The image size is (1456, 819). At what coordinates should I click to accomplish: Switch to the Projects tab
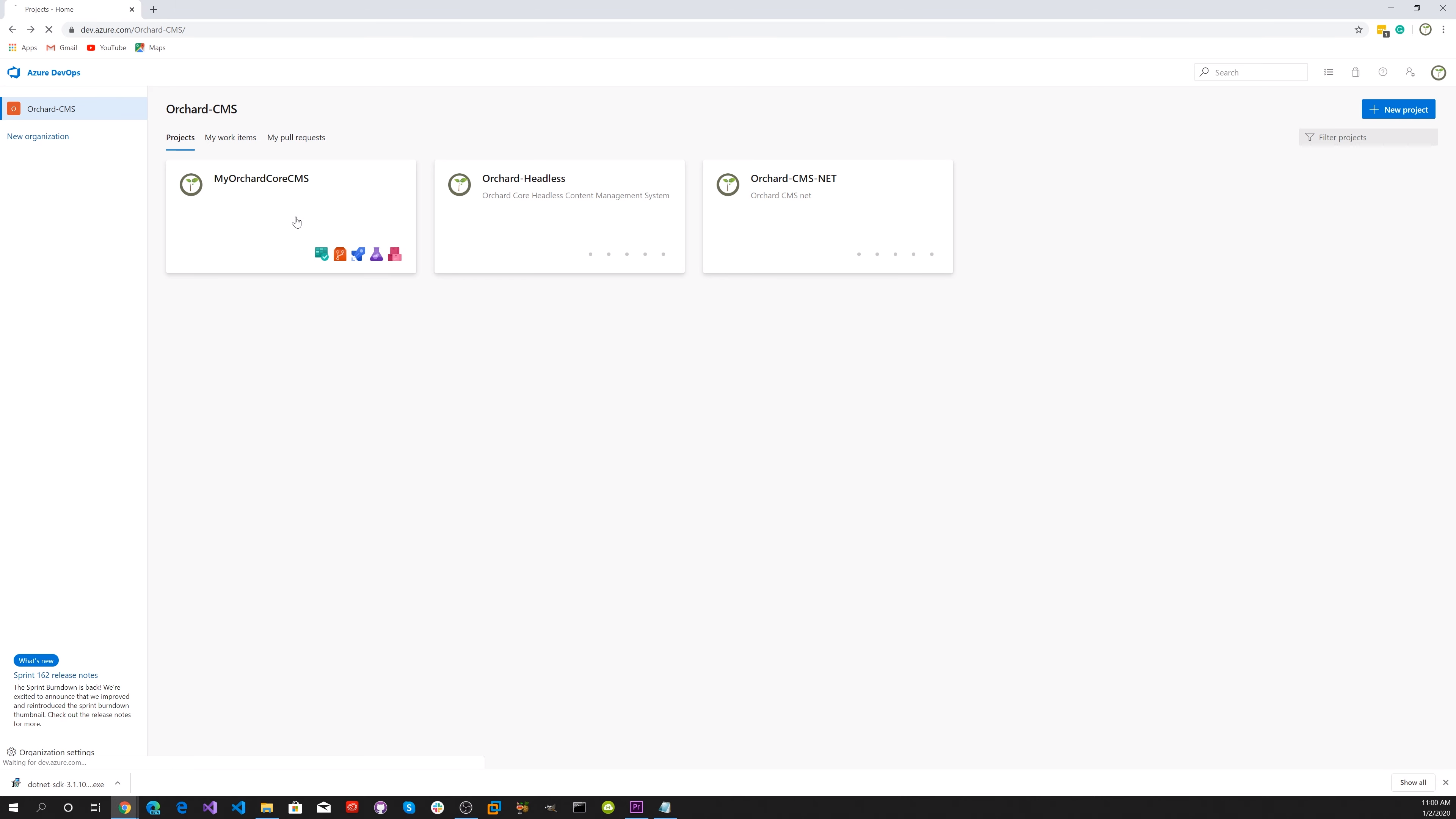pos(180,137)
